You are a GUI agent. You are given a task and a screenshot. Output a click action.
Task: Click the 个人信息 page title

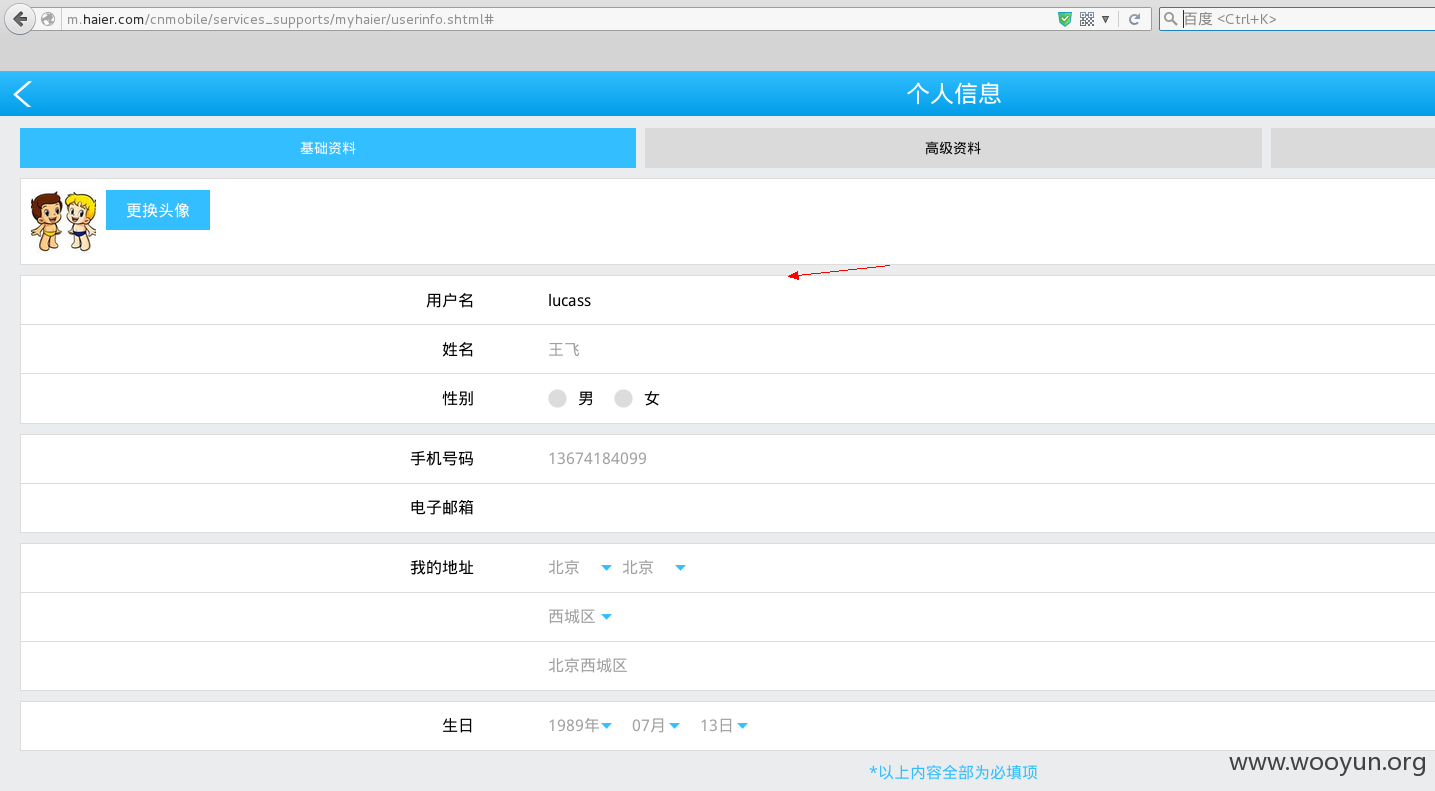[x=954, y=94]
